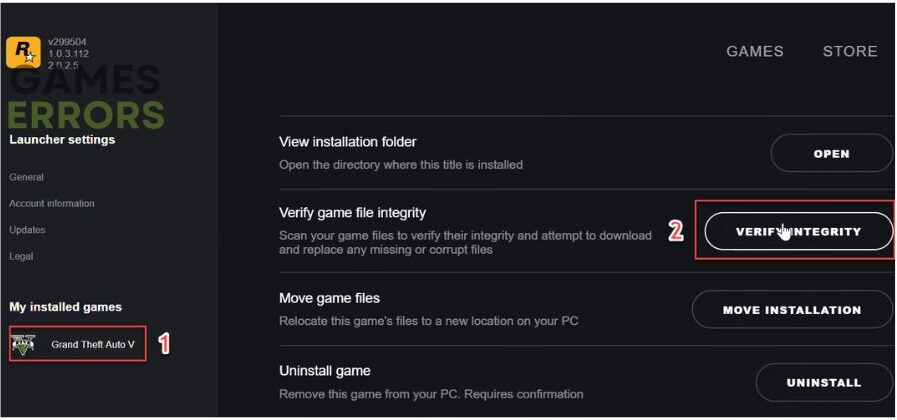
Task: Select the Grand Theft Auto V game icon
Action: click(23, 344)
